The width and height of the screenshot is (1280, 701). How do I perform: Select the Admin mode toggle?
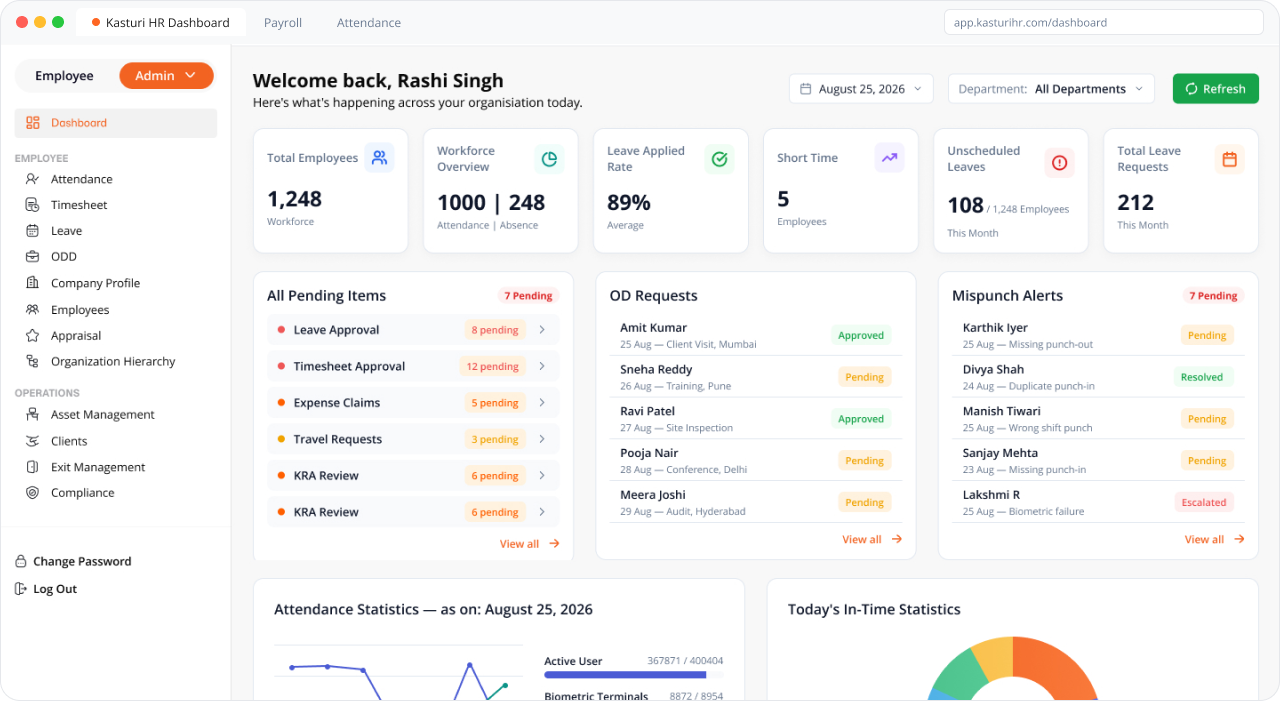pyautogui.click(x=166, y=76)
